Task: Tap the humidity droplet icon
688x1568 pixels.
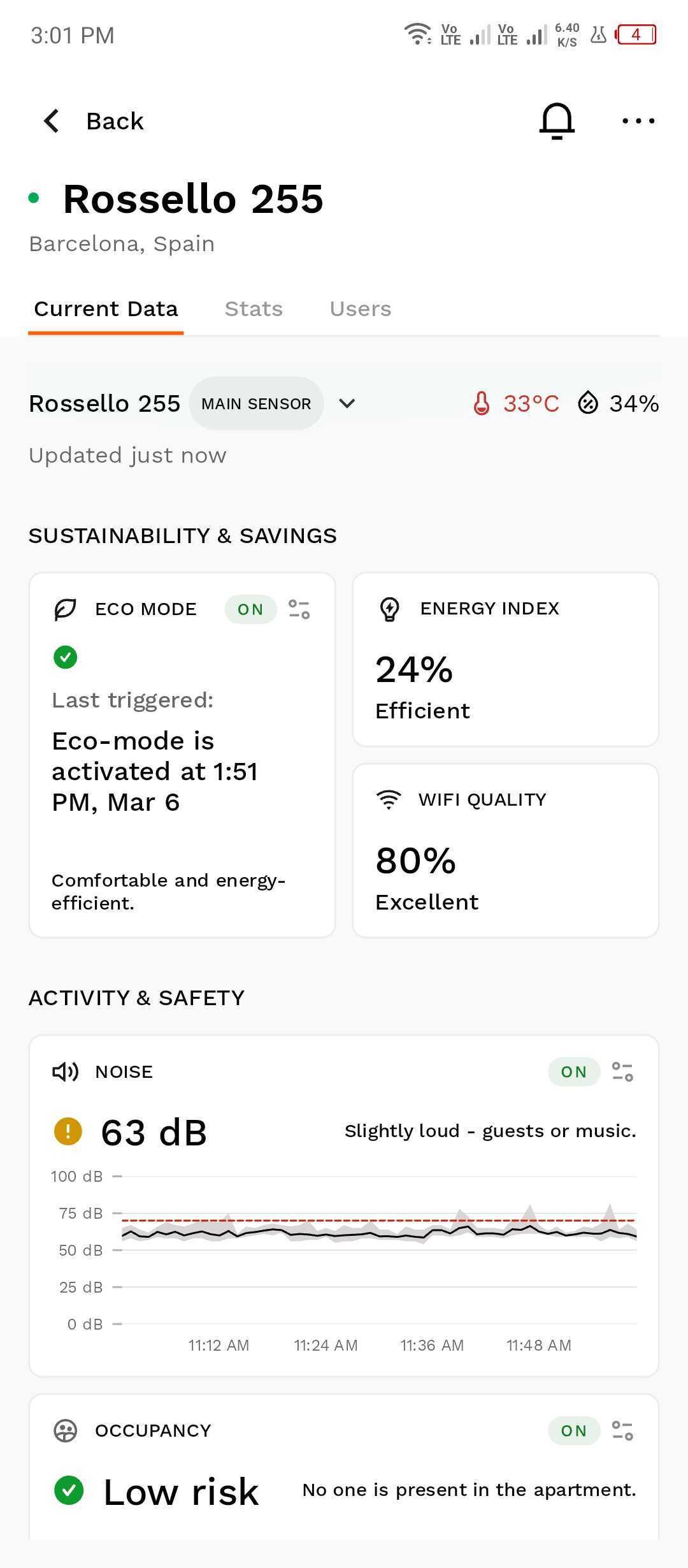Action: click(x=588, y=403)
